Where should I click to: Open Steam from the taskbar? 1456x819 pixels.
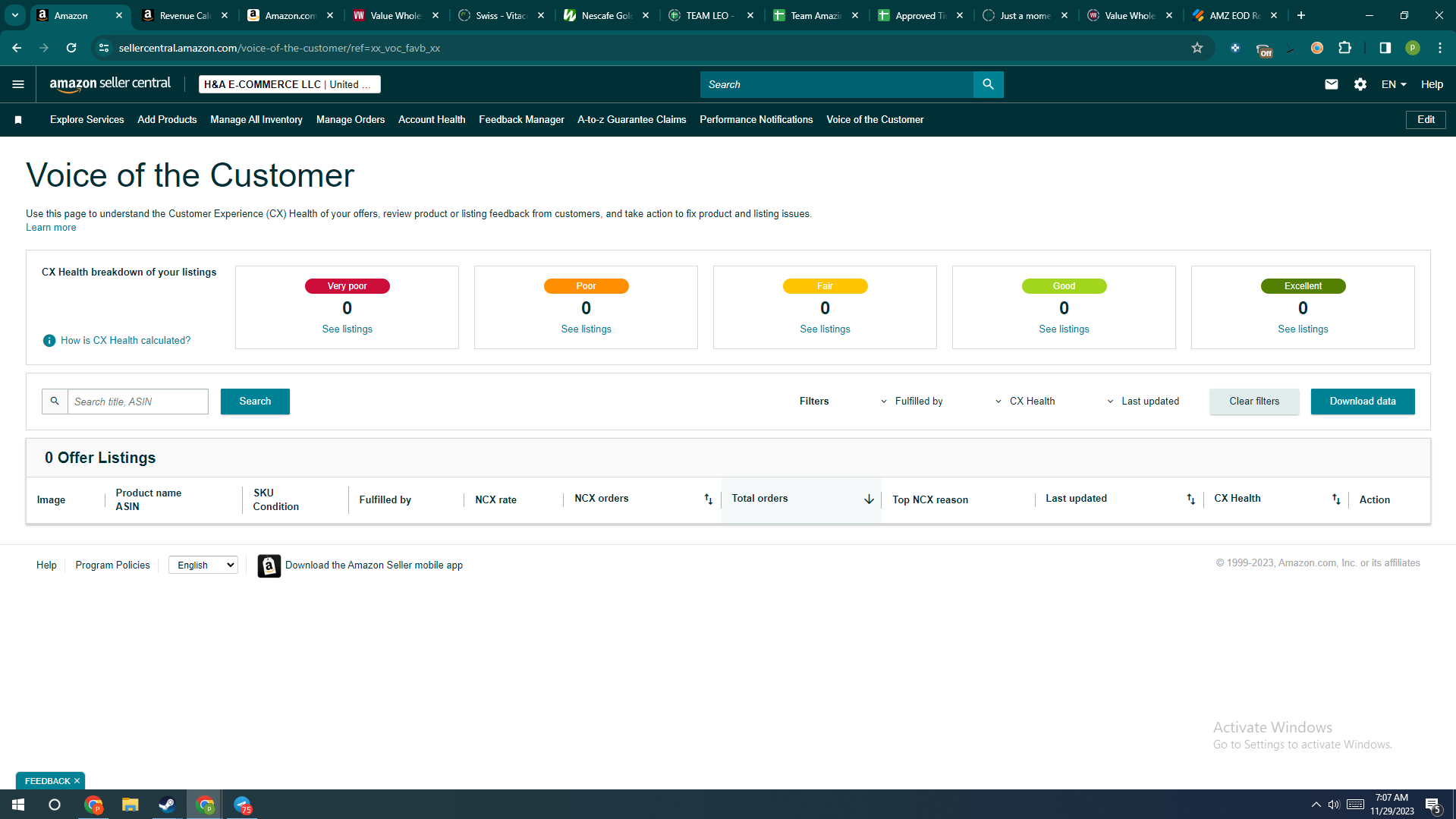point(167,805)
